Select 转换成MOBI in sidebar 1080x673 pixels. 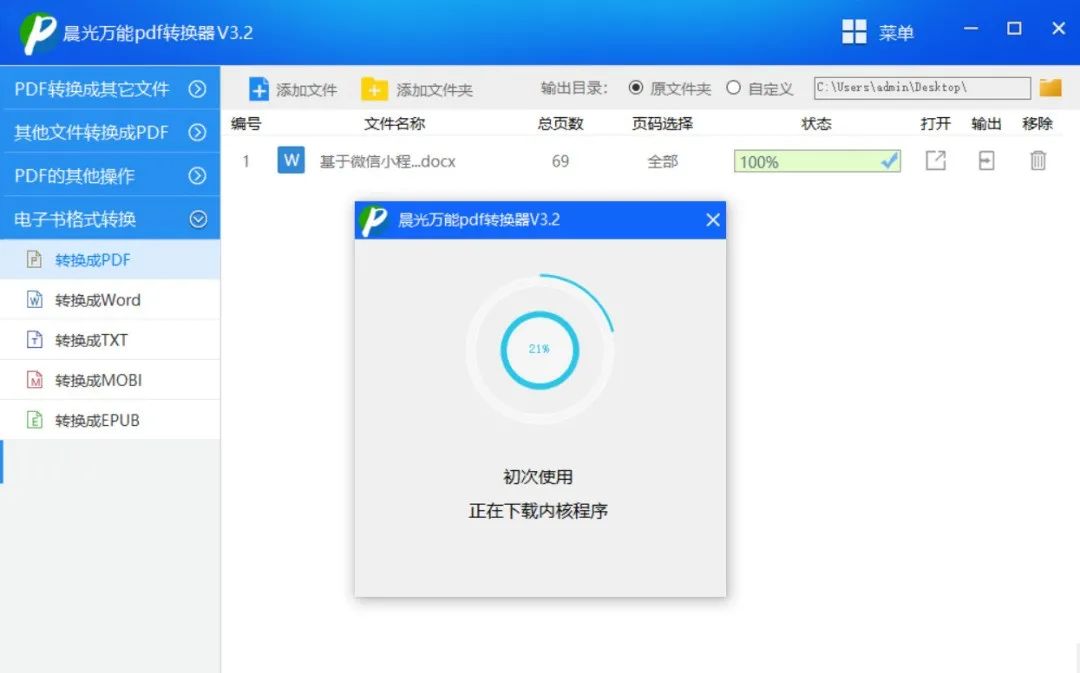click(110, 380)
